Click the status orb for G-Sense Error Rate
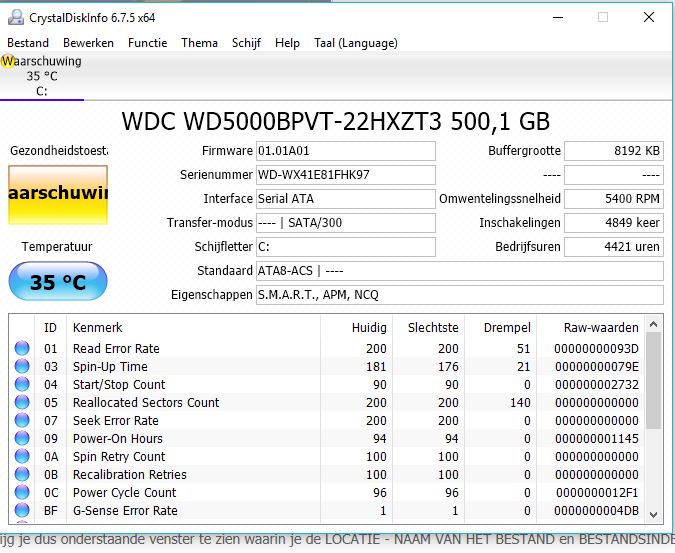 pyautogui.click(x=22, y=510)
